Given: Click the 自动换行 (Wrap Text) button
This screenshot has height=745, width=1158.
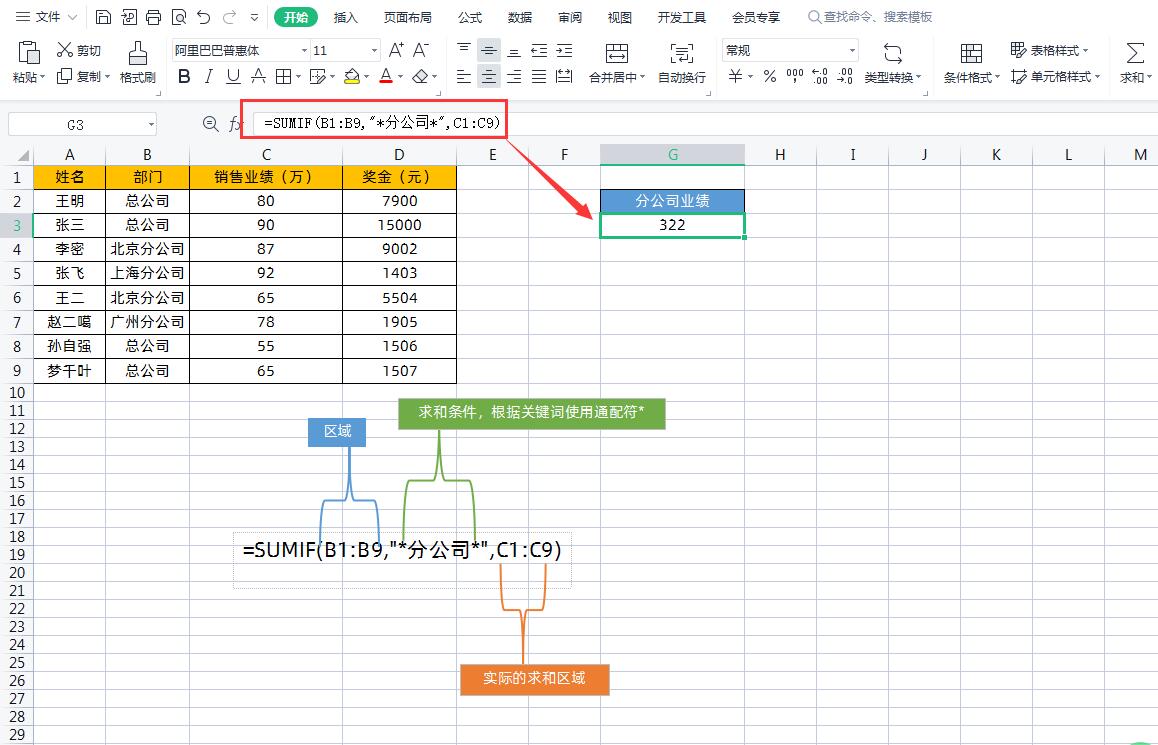Looking at the screenshot, I should [682, 62].
